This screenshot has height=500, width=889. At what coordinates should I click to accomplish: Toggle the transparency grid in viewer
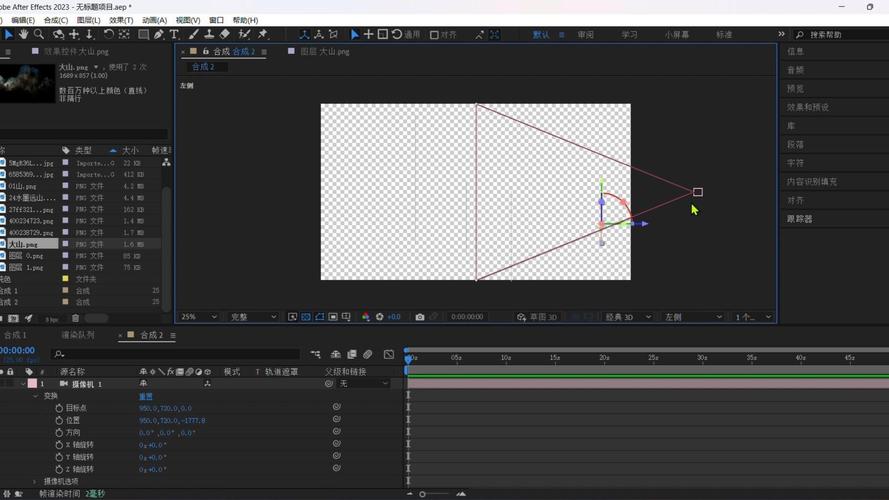[306, 317]
